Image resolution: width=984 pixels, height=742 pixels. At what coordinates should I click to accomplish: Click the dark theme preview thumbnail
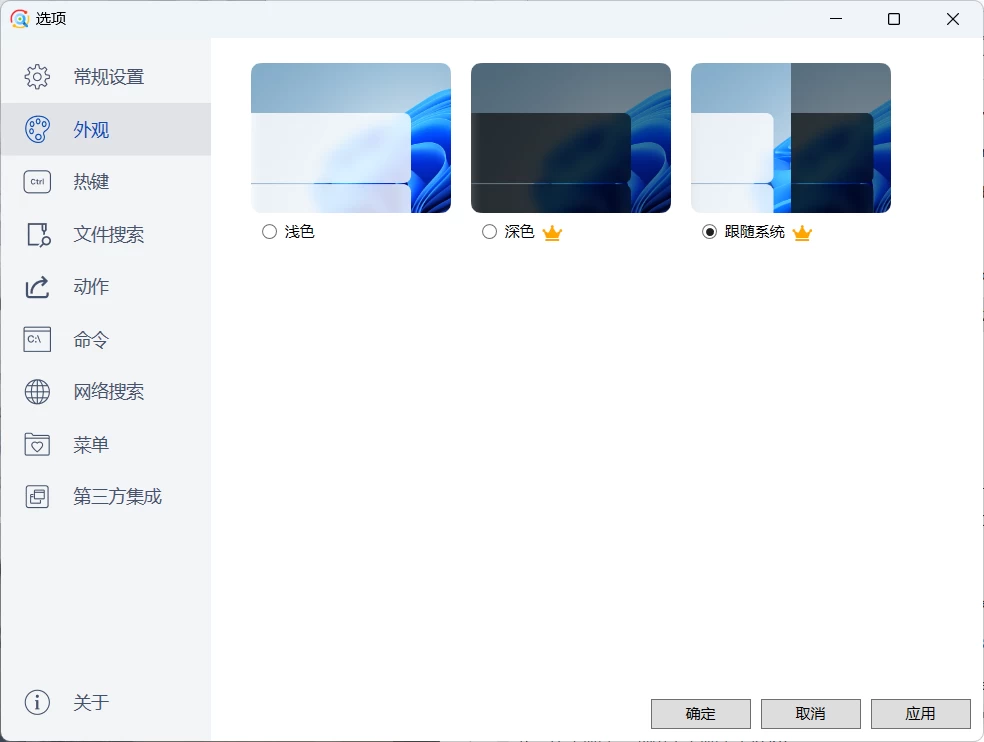[x=571, y=137]
